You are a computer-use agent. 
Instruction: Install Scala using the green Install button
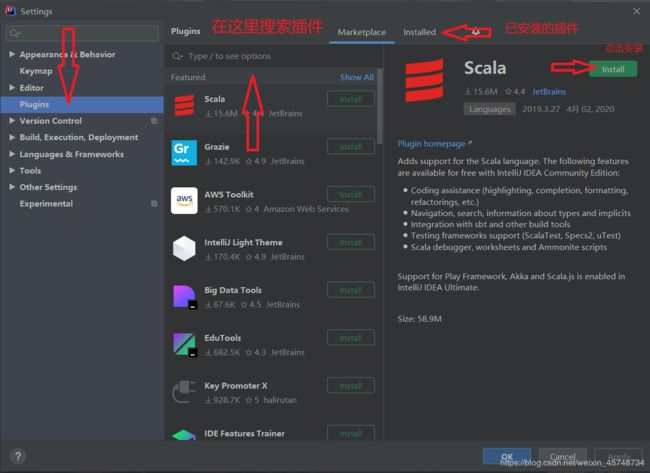pyautogui.click(x=613, y=69)
